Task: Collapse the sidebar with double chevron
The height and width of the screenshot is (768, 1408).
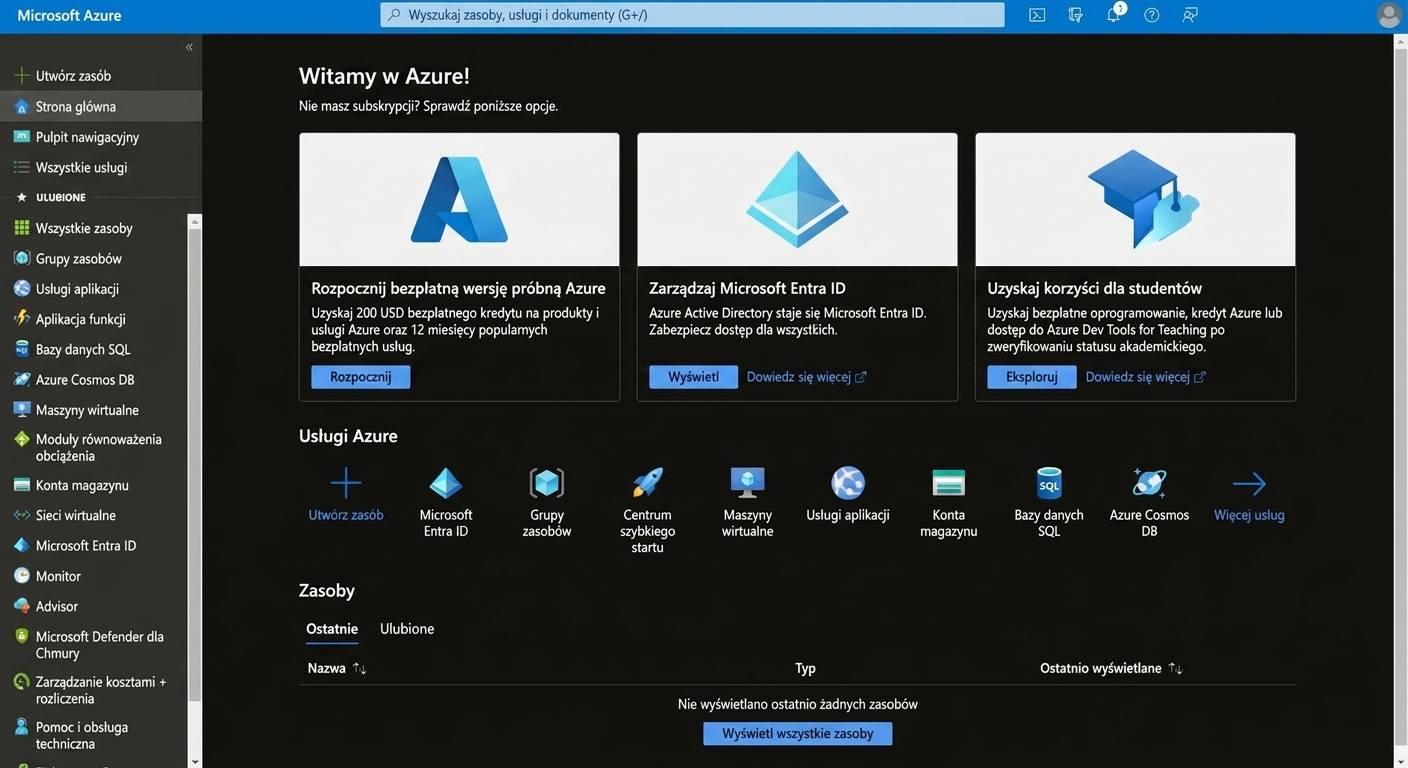Action: coord(189,47)
